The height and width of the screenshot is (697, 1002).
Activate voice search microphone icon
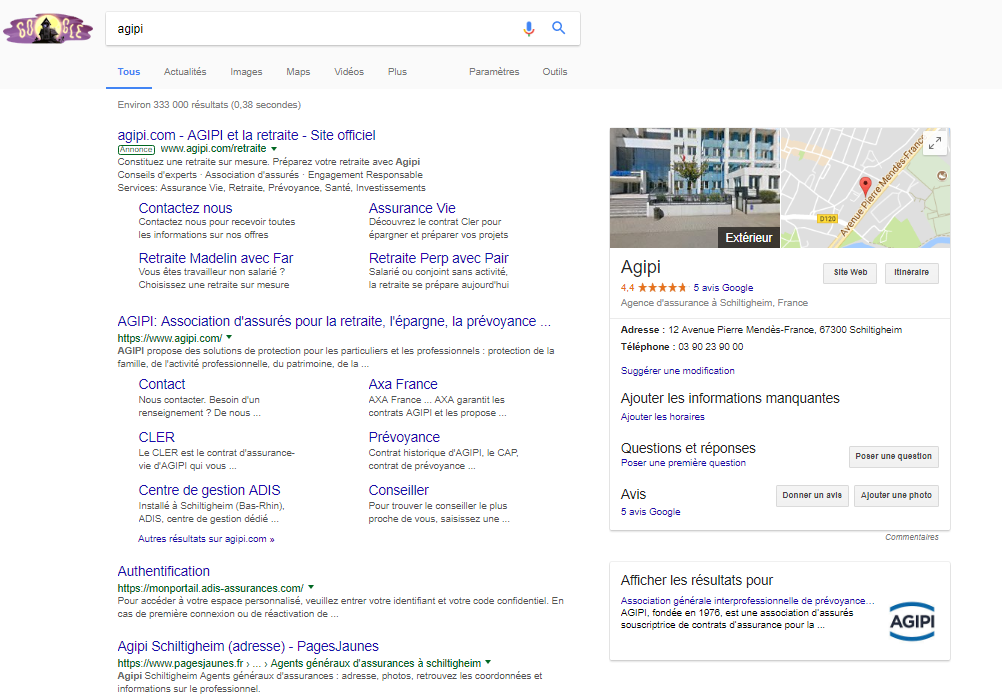tap(528, 29)
